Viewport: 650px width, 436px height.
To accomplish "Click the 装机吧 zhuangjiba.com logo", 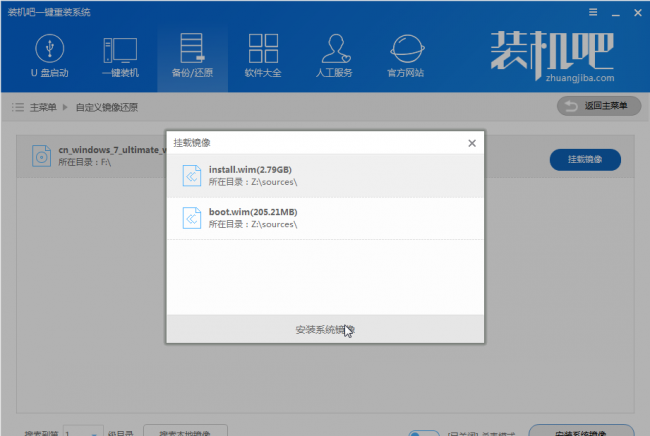I will pyautogui.click(x=552, y=56).
